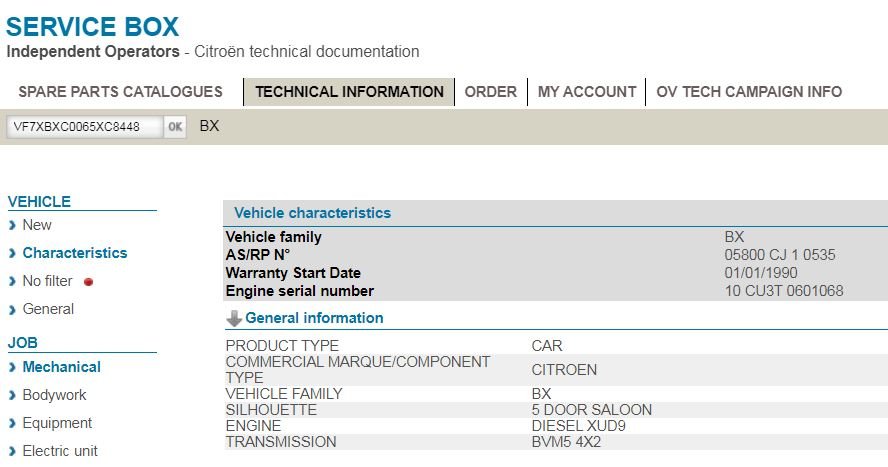888x467 pixels.
Task: Click the red dot next to No filter
Action: [88, 281]
